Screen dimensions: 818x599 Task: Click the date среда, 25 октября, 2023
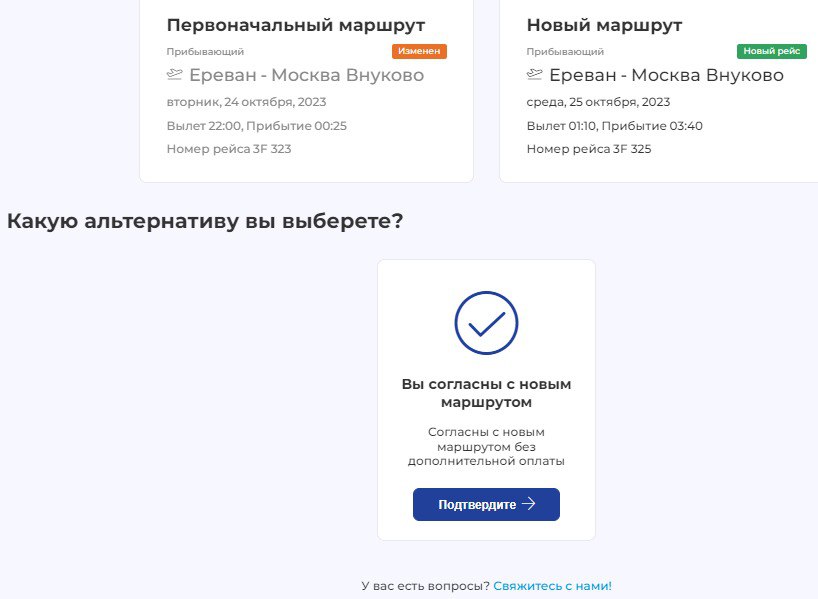[x=598, y=102]
